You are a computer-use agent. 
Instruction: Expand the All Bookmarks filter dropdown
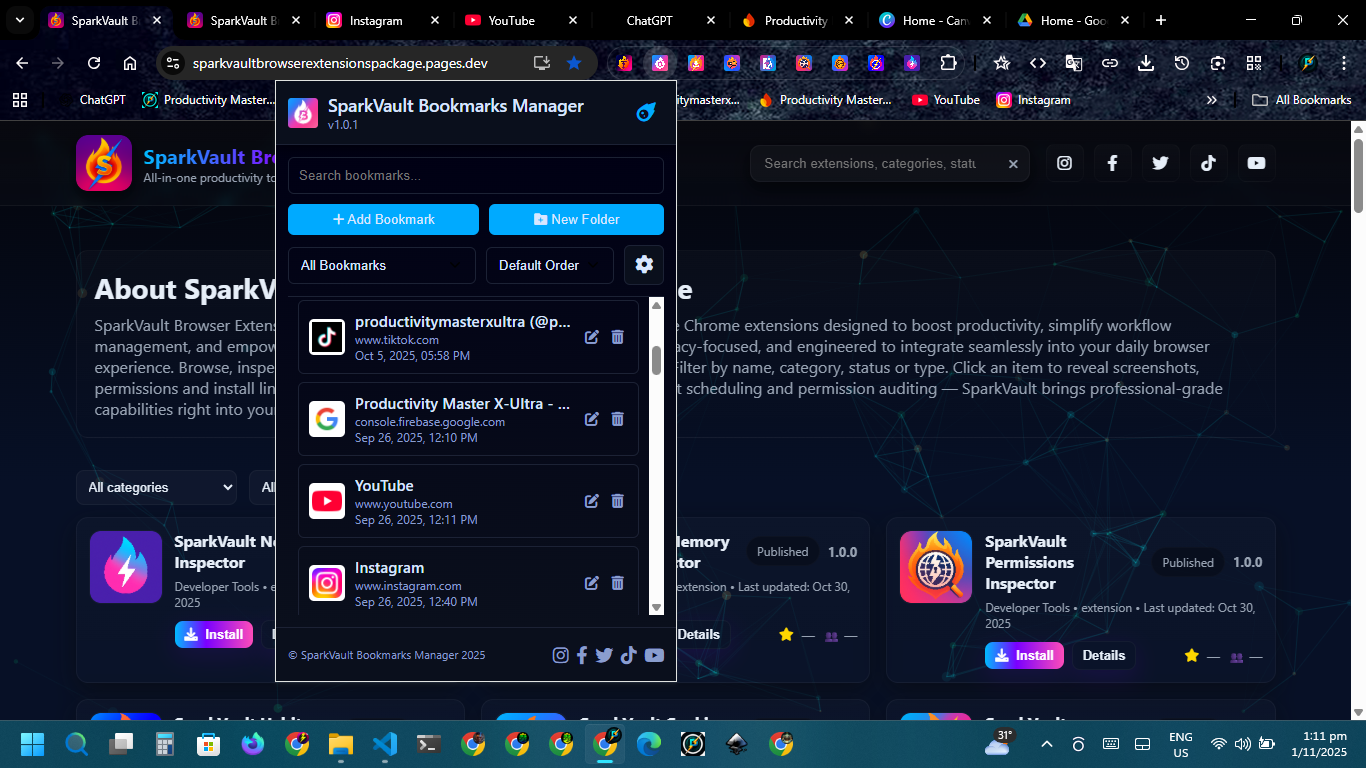click(381, 265)
